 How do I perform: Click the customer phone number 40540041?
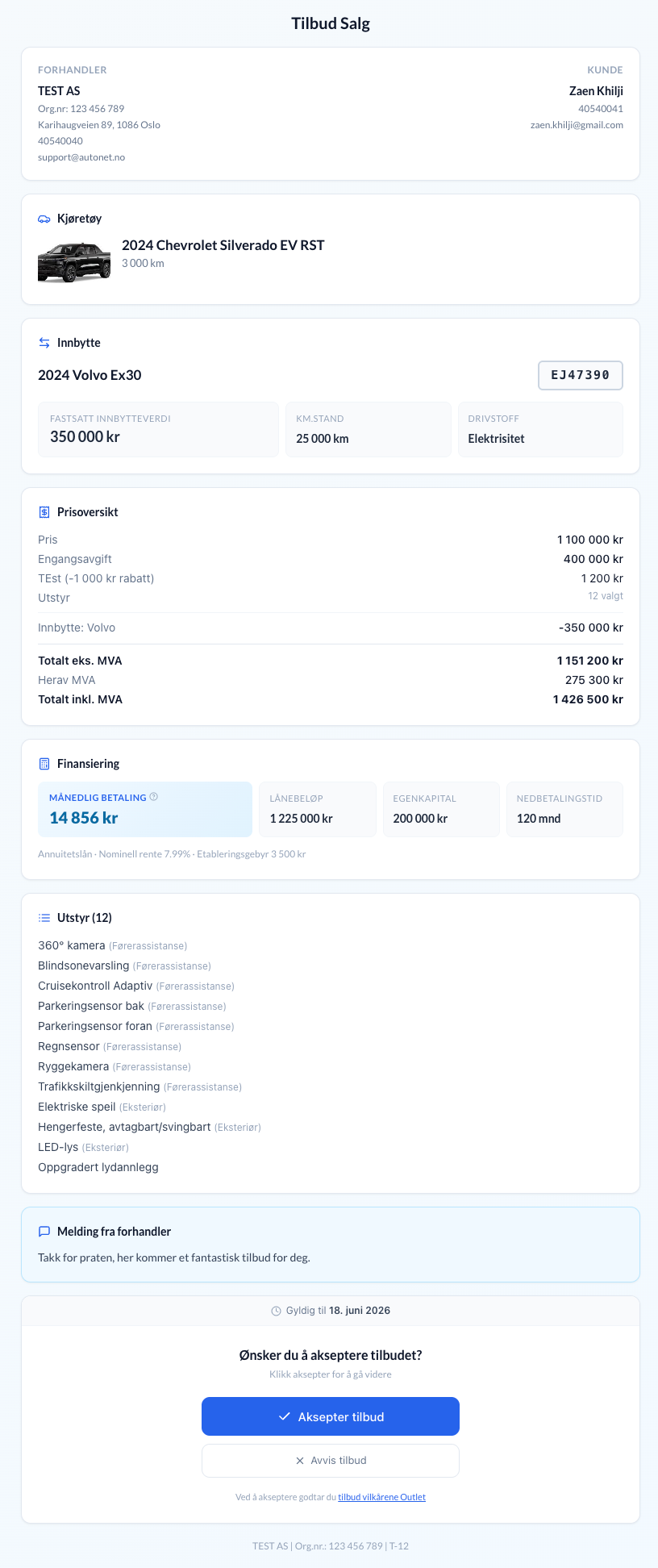click(601, 109)
